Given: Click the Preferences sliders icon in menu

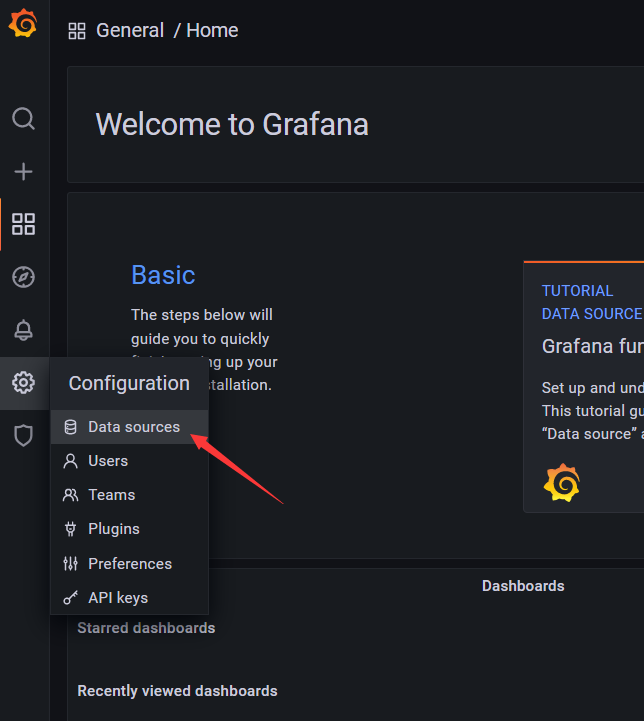Looking at the screenshot, I should tap(70, 564).
